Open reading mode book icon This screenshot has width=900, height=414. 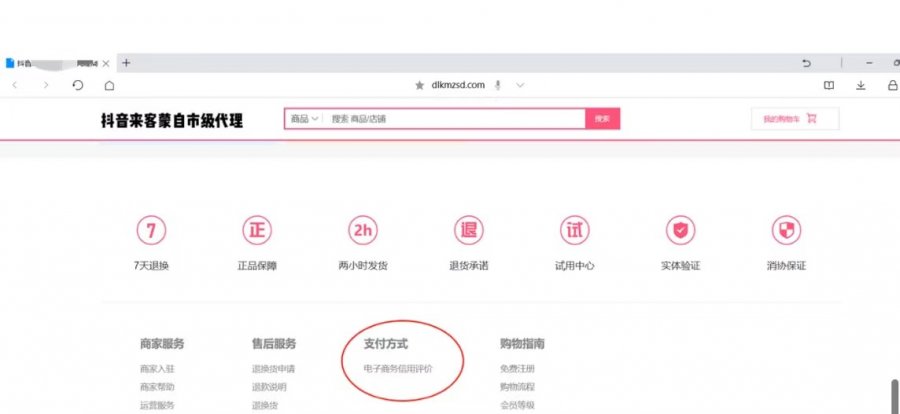pos(828,86)
